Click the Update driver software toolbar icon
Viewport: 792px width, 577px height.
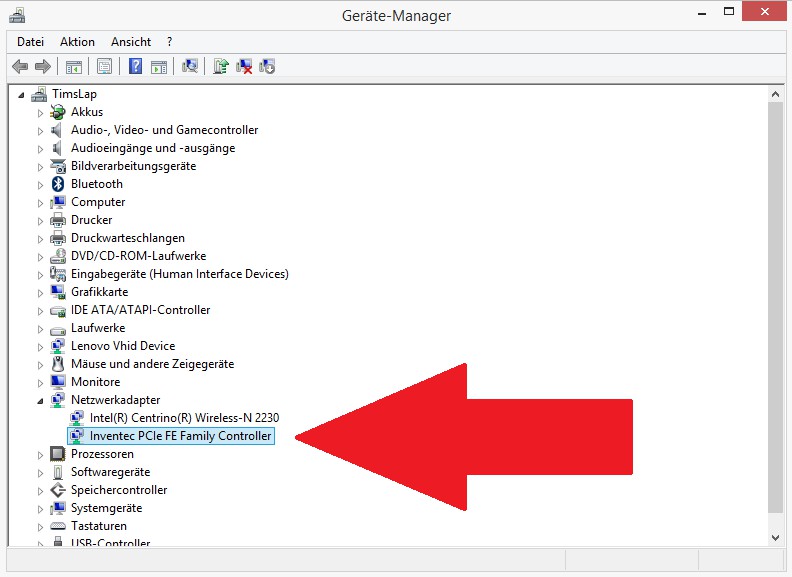click(x=220, y=67)
